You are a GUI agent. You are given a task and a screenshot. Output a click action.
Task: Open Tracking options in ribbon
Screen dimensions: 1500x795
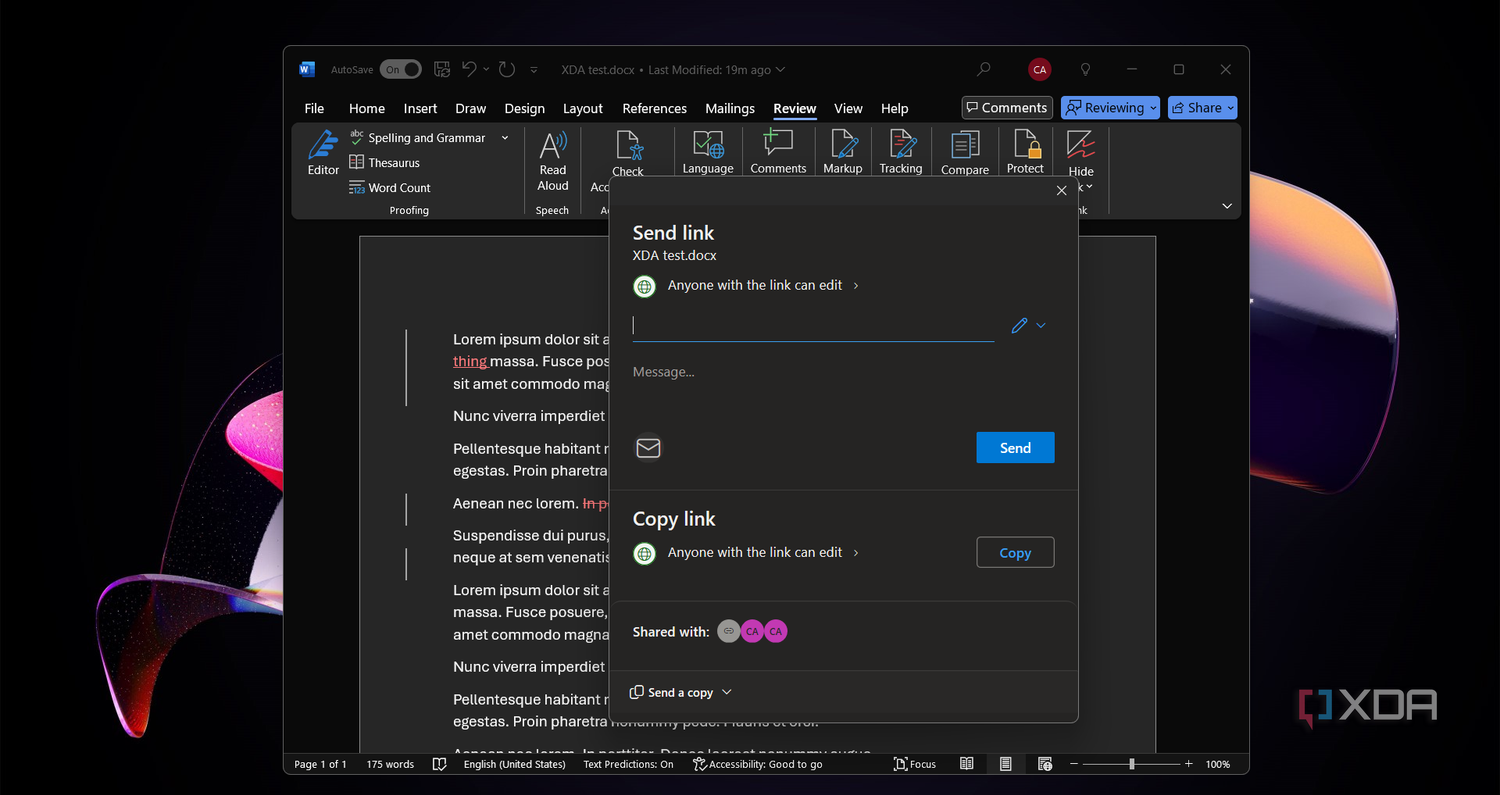click(901, 153)
